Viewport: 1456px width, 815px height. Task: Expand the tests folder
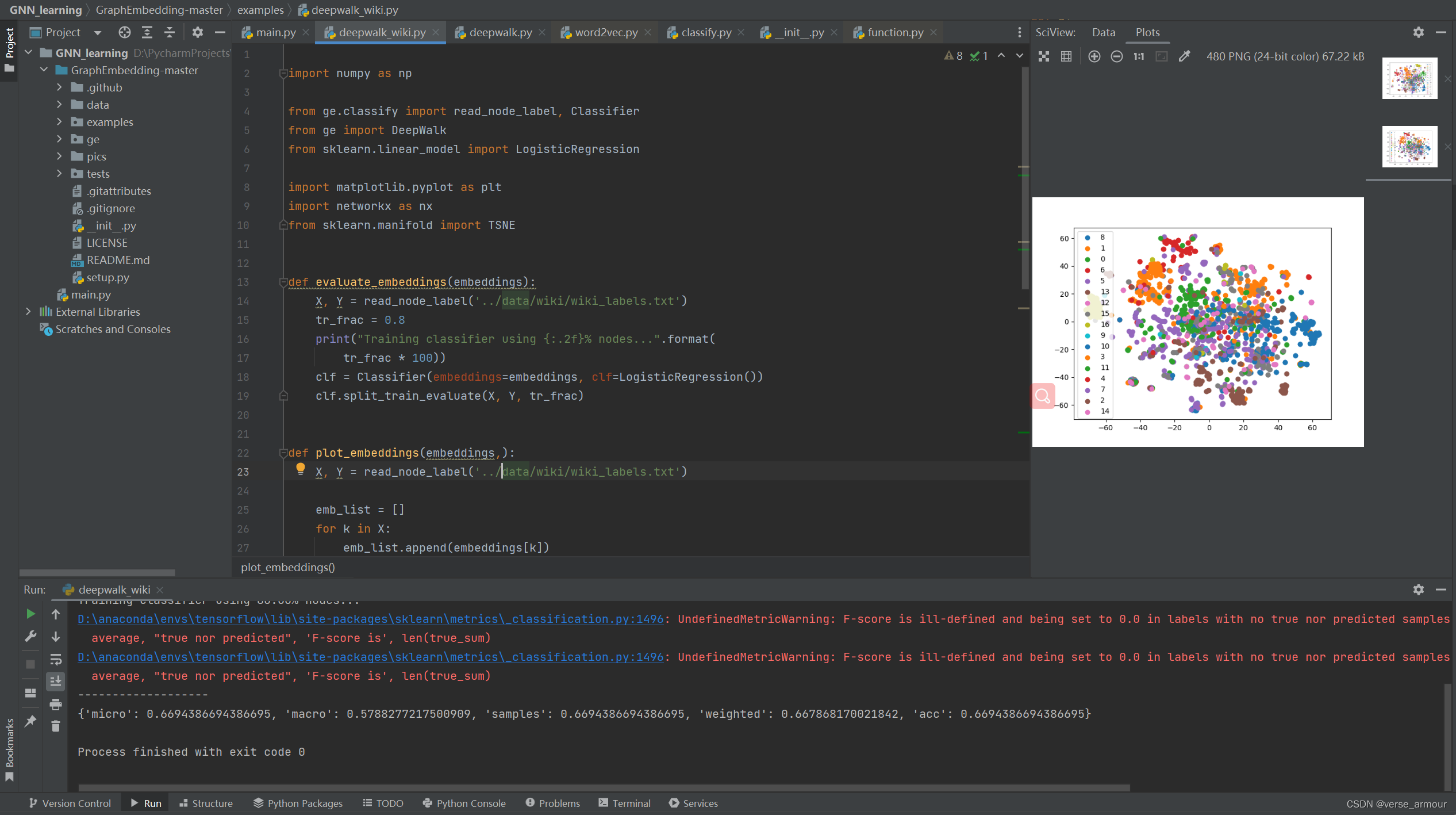[59, 174]
